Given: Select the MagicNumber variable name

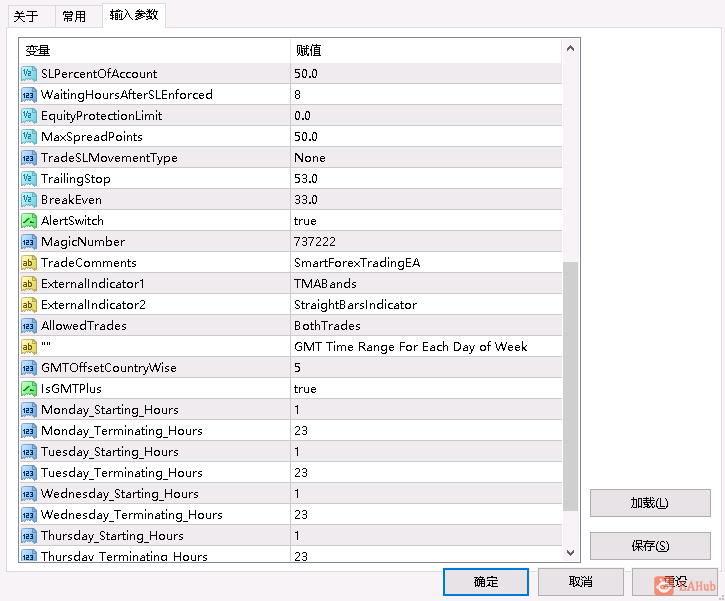Looking at the screenshot, I should tap(83, 242).
